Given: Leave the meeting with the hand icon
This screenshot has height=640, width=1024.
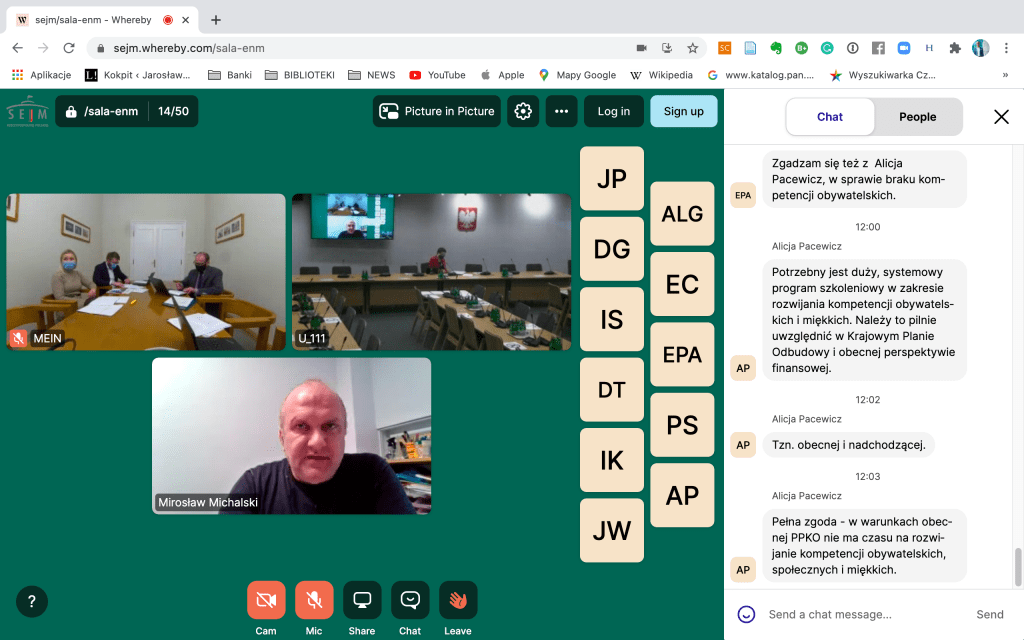Looking at the screenshot, I should click(458, 600).
